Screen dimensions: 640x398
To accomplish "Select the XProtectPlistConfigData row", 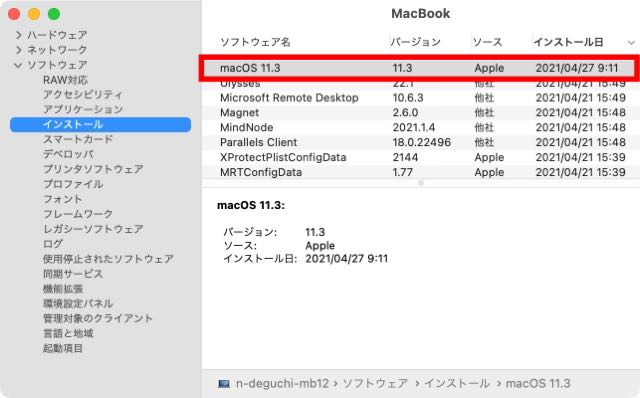I will pyautogui.click(x=421, y=157).
